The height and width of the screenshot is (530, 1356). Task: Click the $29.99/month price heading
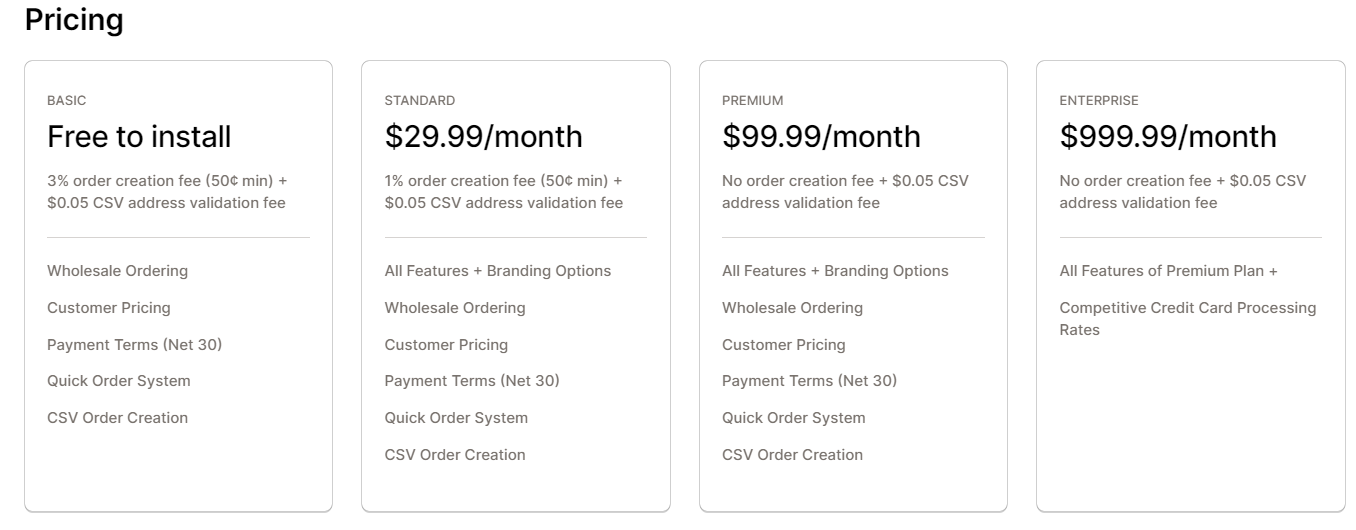tap(484, 136)
